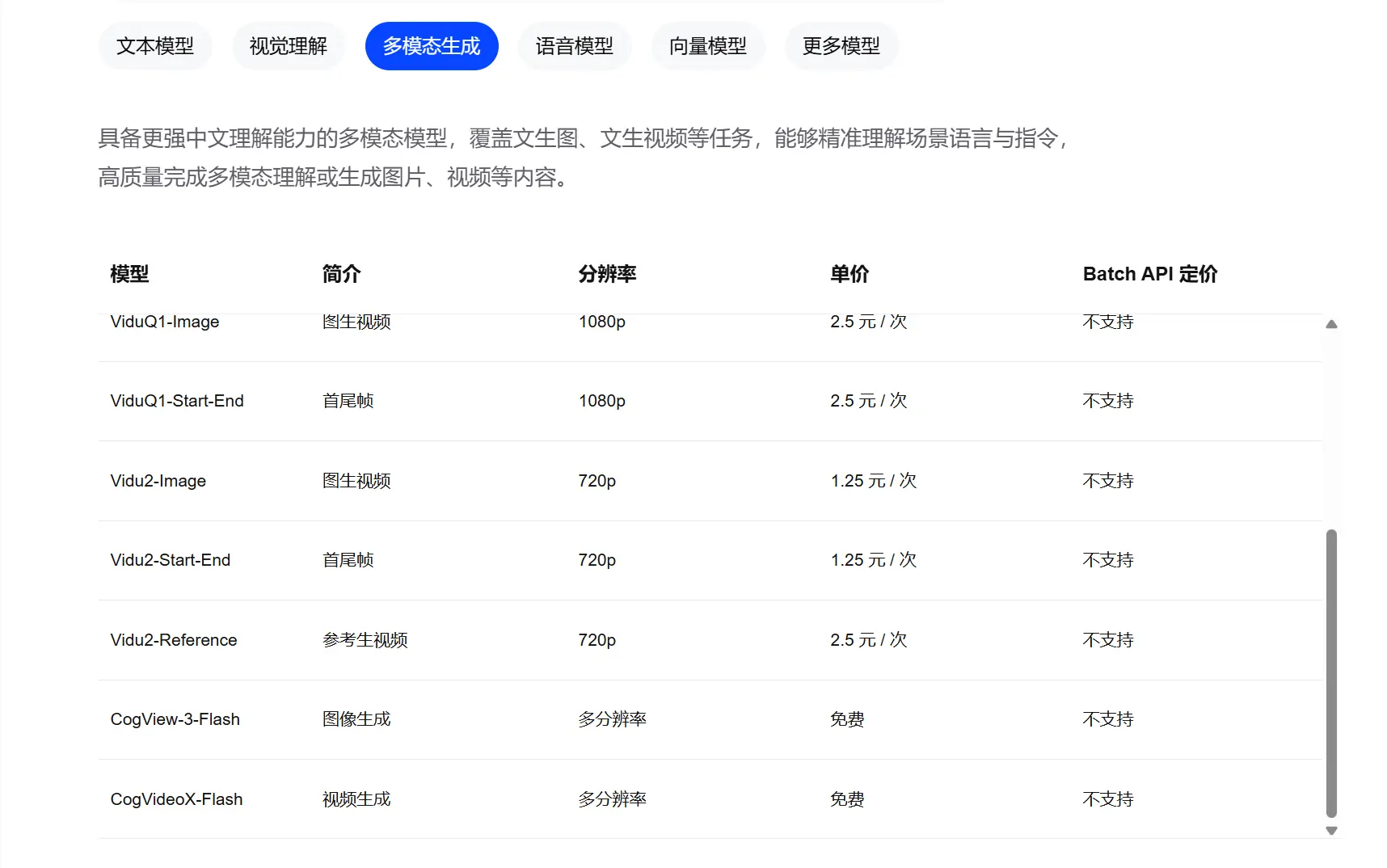Open the 视觉理解 tab
The image size is (1387, 868).
pyautogui.click(x=289, y=46)
